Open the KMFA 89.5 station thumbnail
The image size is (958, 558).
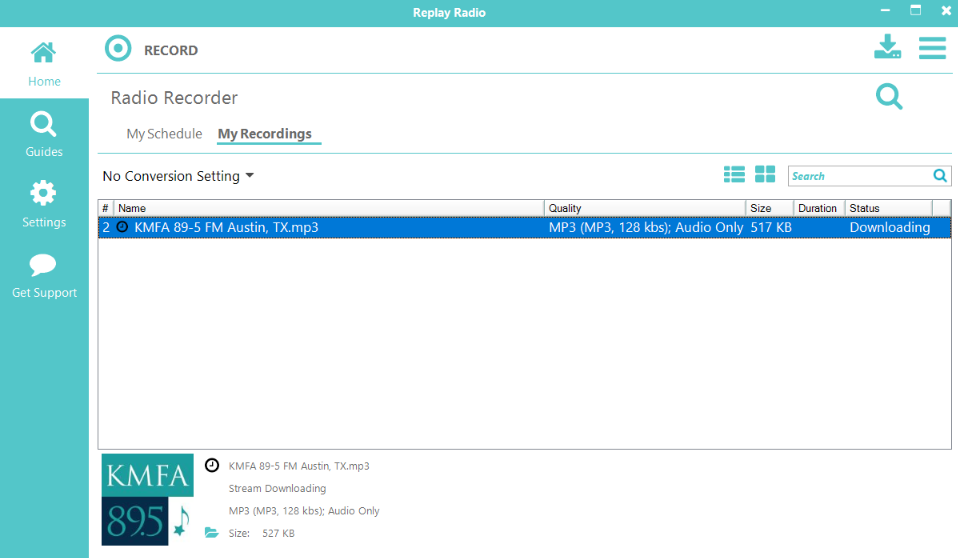coord(147,499)
